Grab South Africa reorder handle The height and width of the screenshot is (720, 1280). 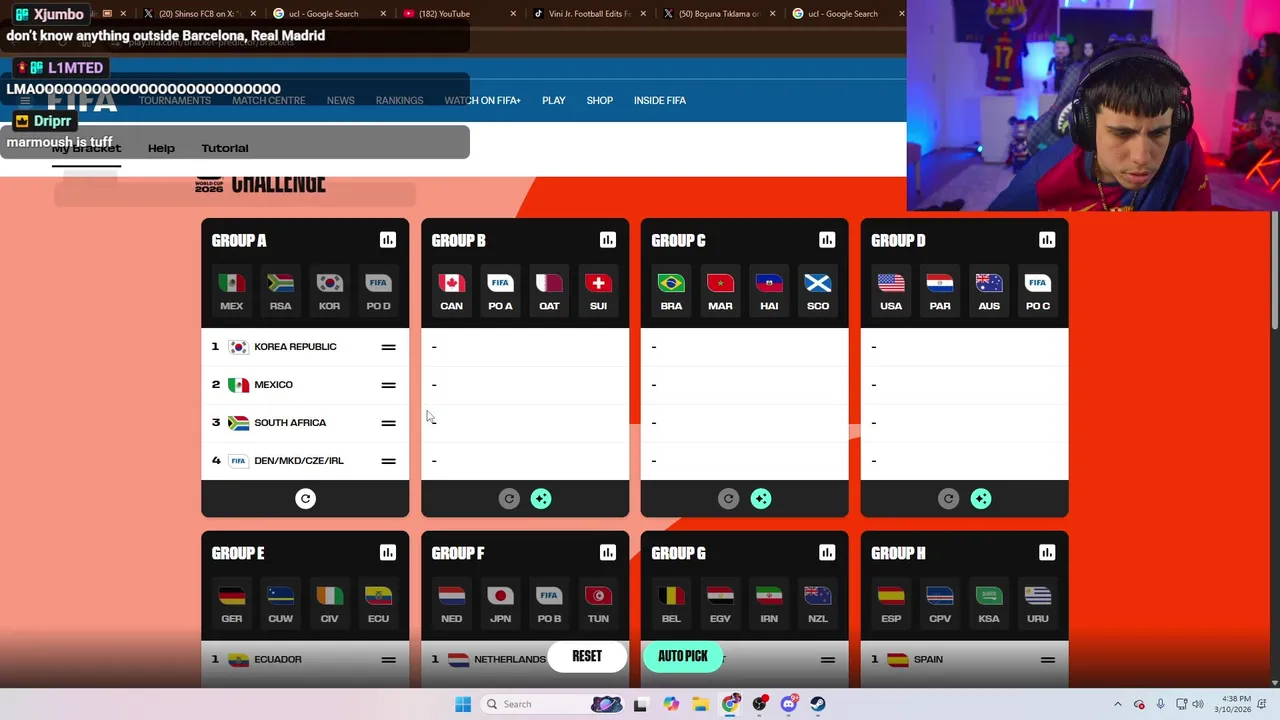tap(388, 423)
